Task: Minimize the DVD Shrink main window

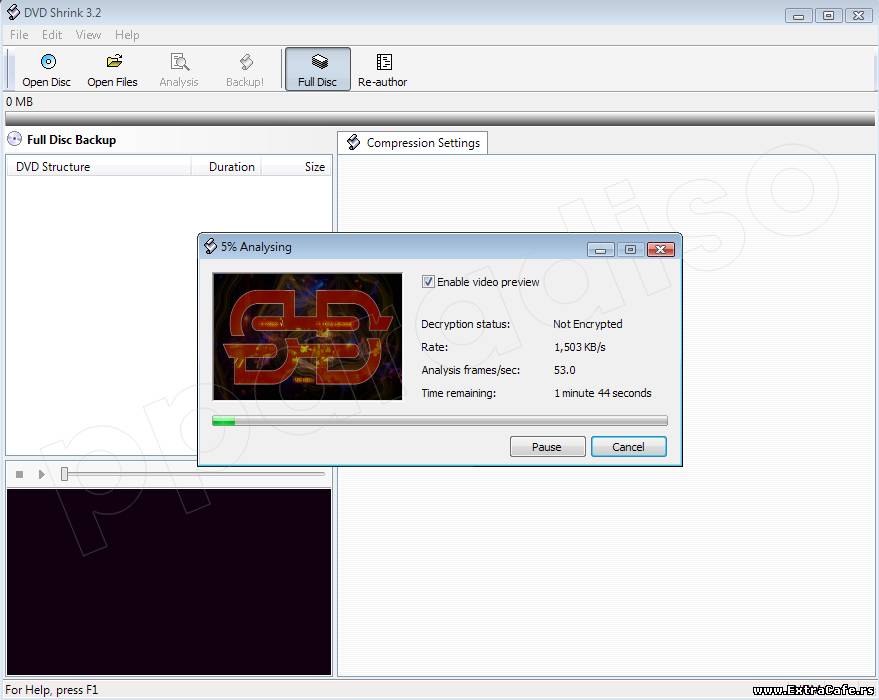Action: [x=799, y=16]
